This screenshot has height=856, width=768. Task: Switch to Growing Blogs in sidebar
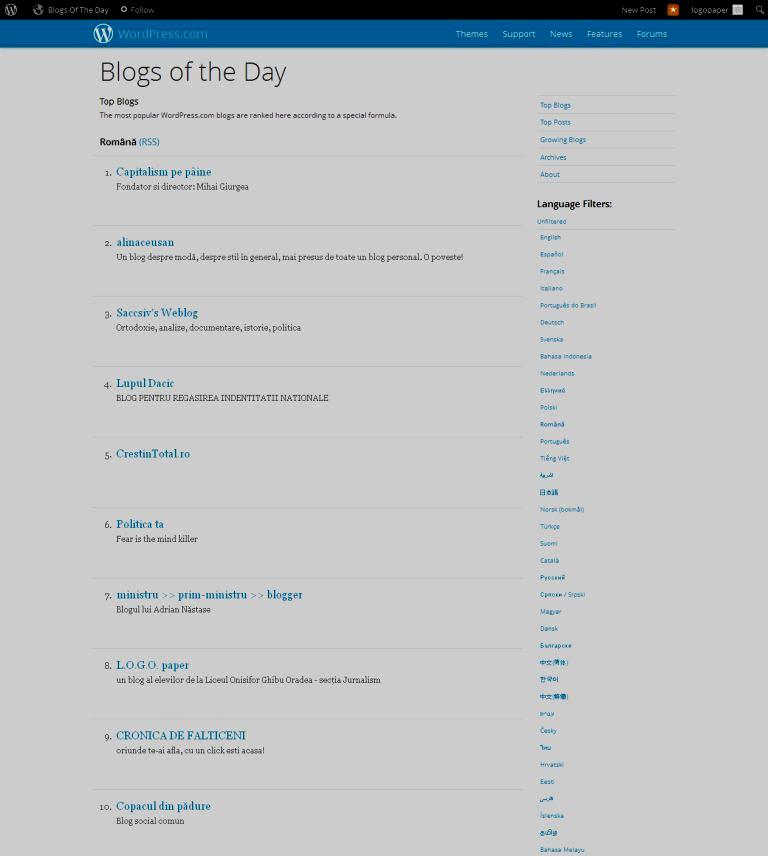click(563, 140)
